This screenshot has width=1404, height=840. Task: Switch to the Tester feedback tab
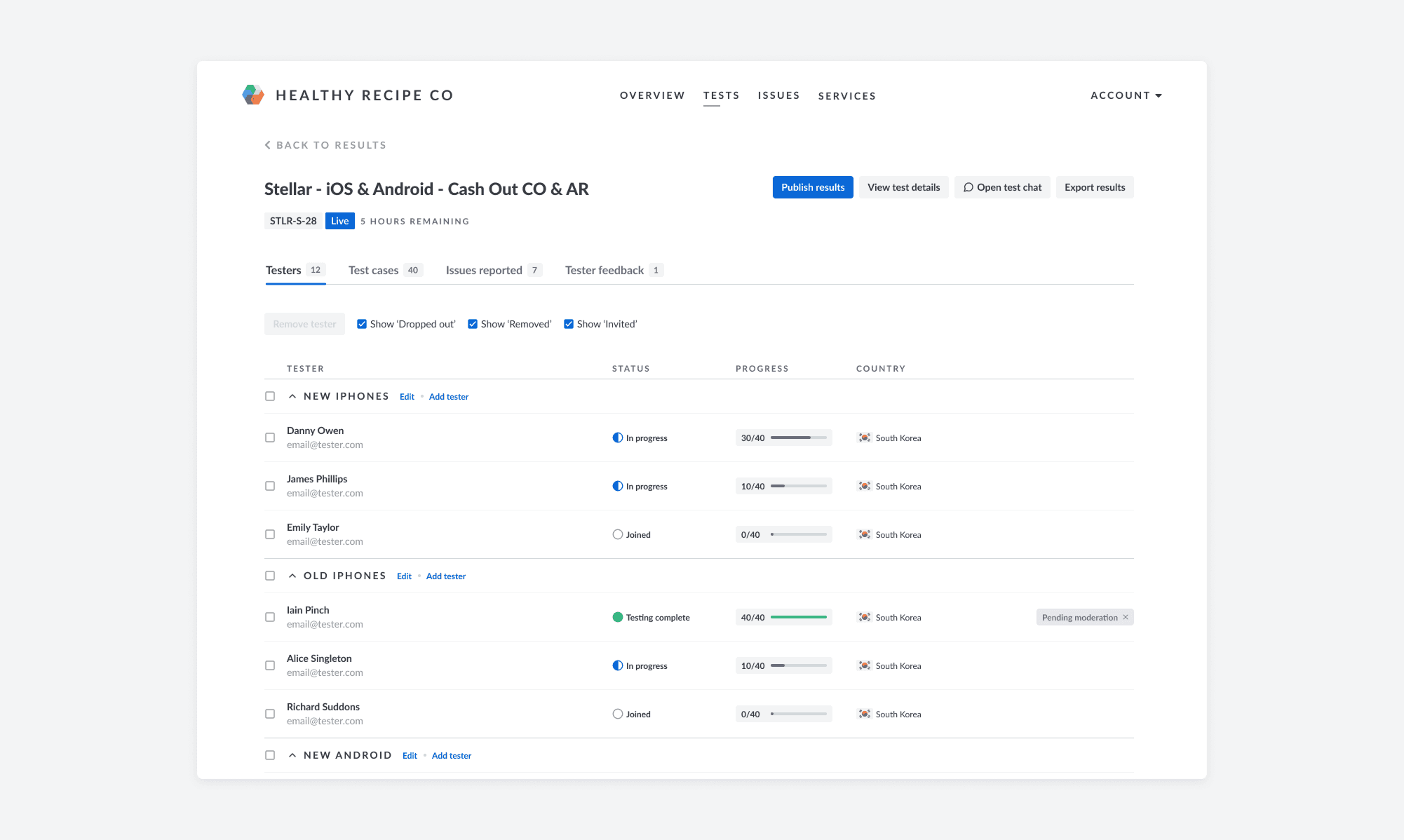click(x=614, y=270)
